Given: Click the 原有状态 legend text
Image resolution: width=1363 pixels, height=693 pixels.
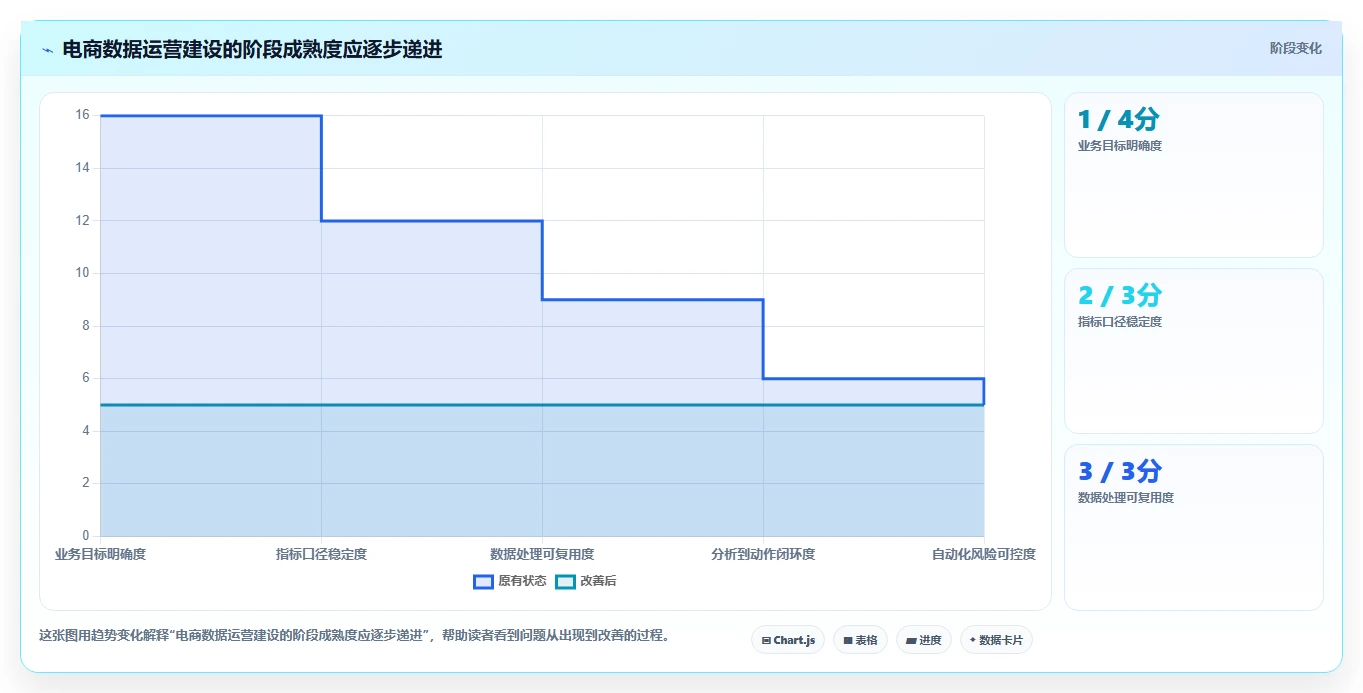Looking at the screenshot, I should coord(522,581).
